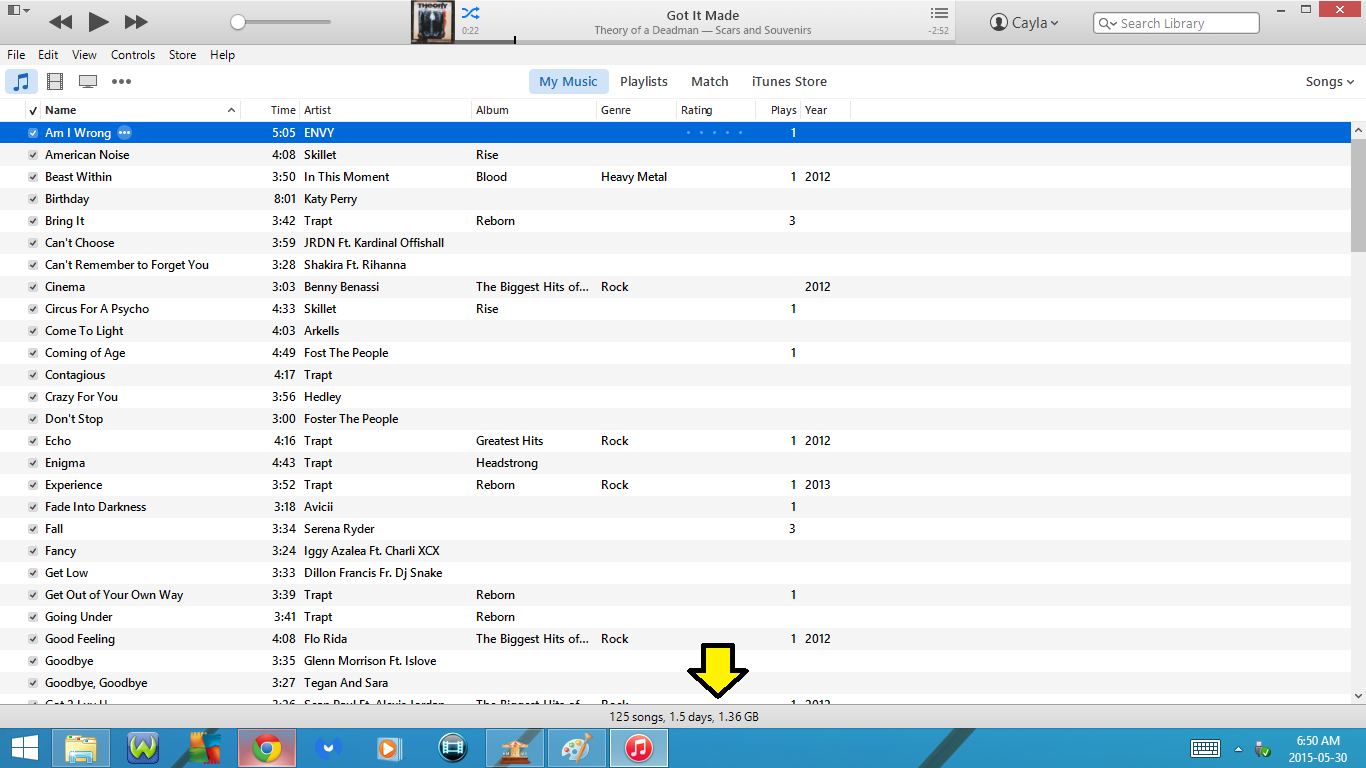Switch to the Match tab
Viewport: 1366px width, 768px height.
coord(710,82)
